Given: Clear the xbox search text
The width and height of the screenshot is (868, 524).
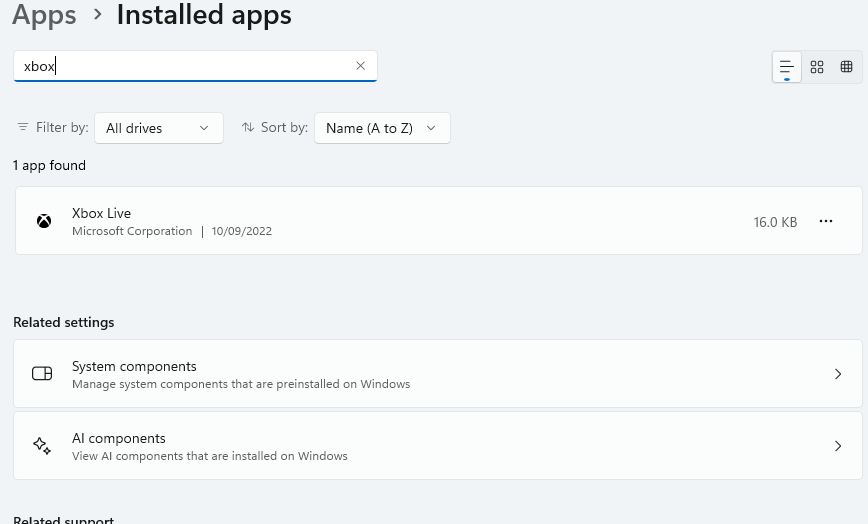Looking at the screenshot, I should (360, 66).
